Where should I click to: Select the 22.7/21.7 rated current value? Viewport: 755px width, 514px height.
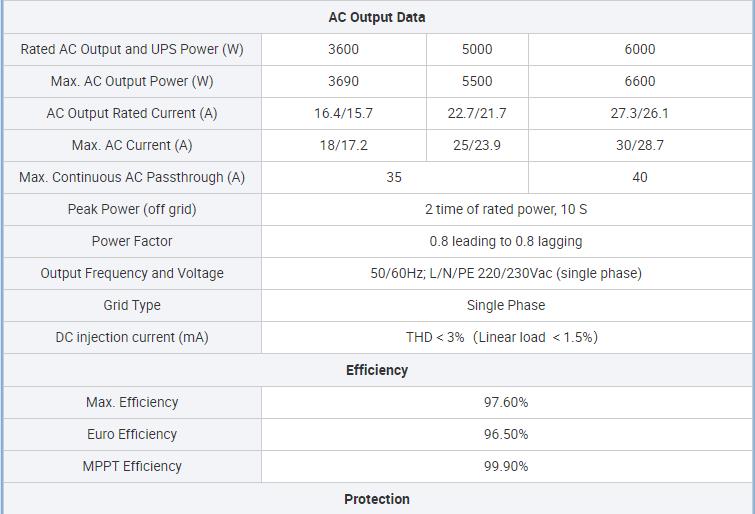pos(477,113)
